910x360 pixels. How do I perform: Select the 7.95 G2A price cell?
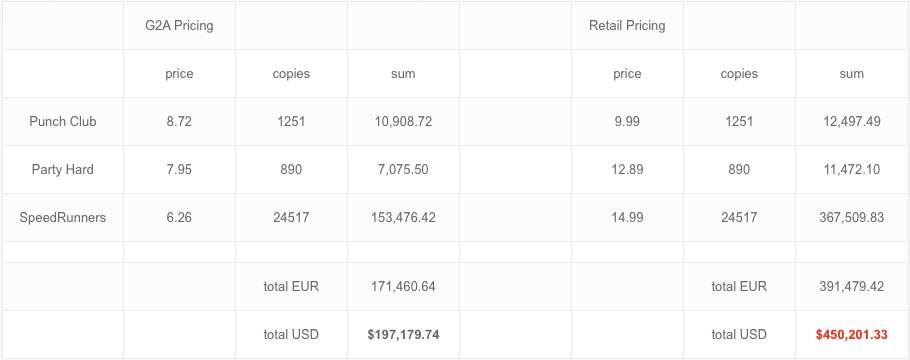click(x=179, y=170)
